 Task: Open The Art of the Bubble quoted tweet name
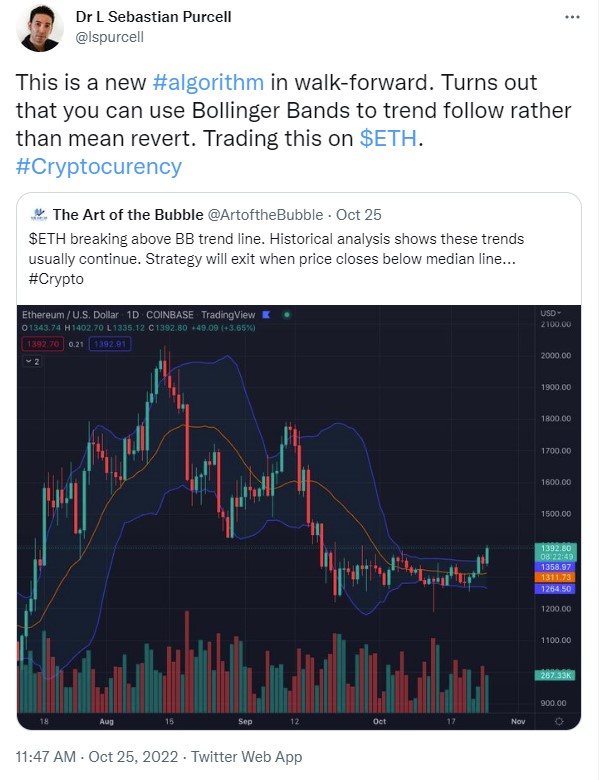128,215
